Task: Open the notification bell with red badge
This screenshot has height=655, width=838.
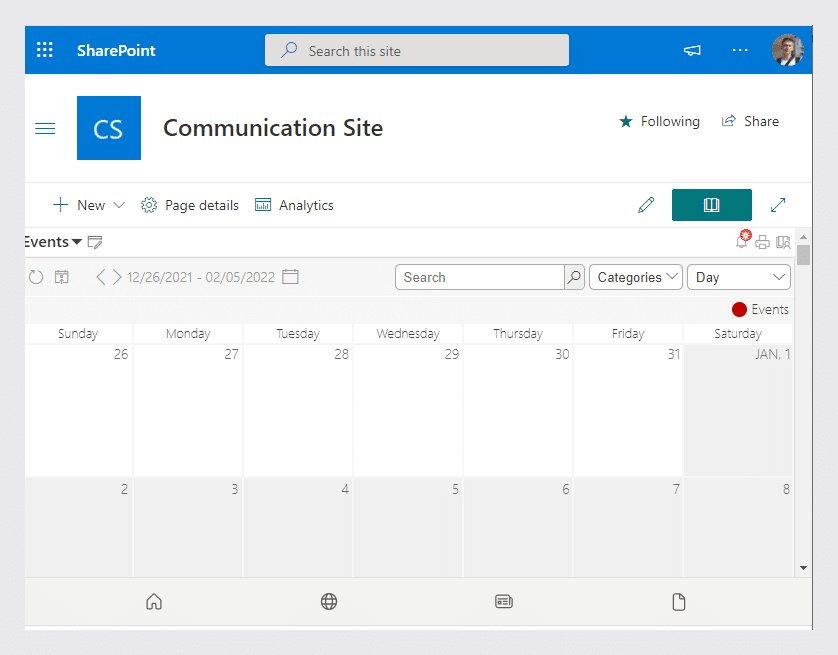Action: 743,239
